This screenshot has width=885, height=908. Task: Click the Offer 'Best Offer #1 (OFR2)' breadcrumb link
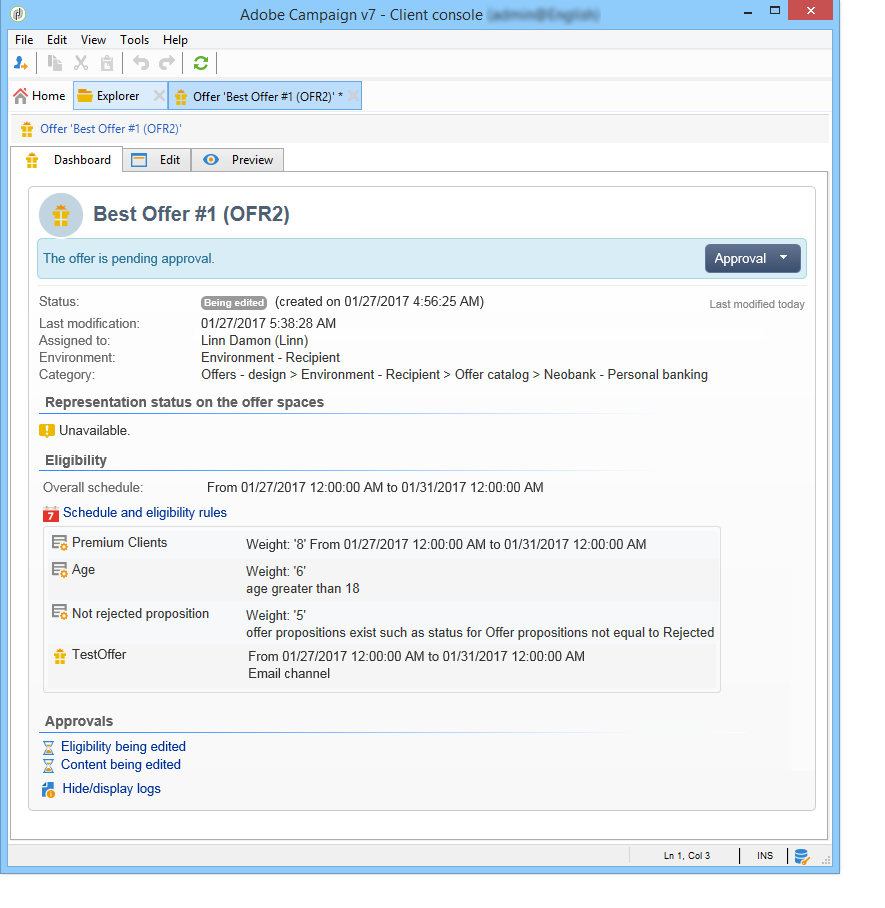point(111,129)
